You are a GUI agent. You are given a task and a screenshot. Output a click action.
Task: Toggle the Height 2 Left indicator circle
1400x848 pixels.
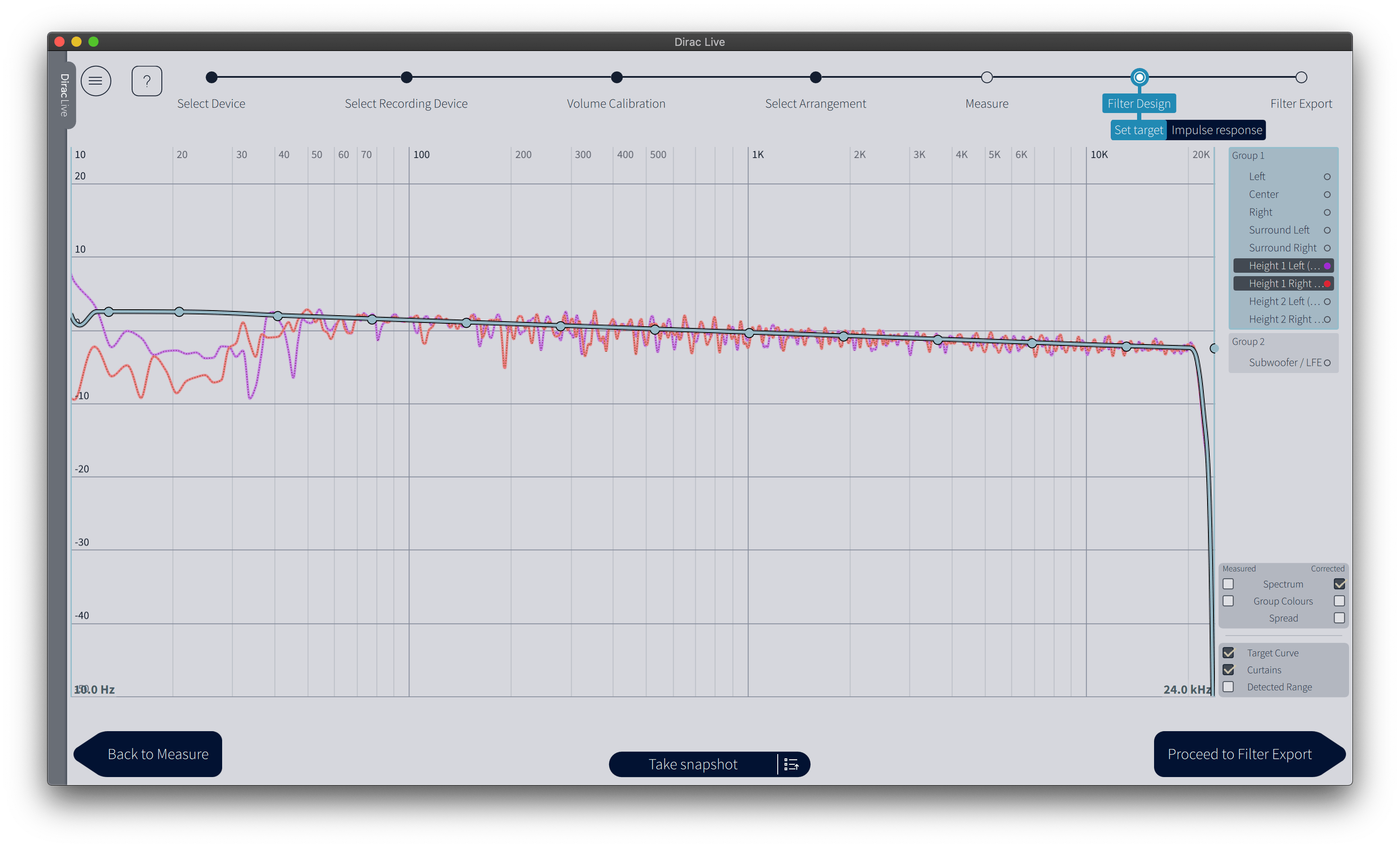click(1327, 302)
